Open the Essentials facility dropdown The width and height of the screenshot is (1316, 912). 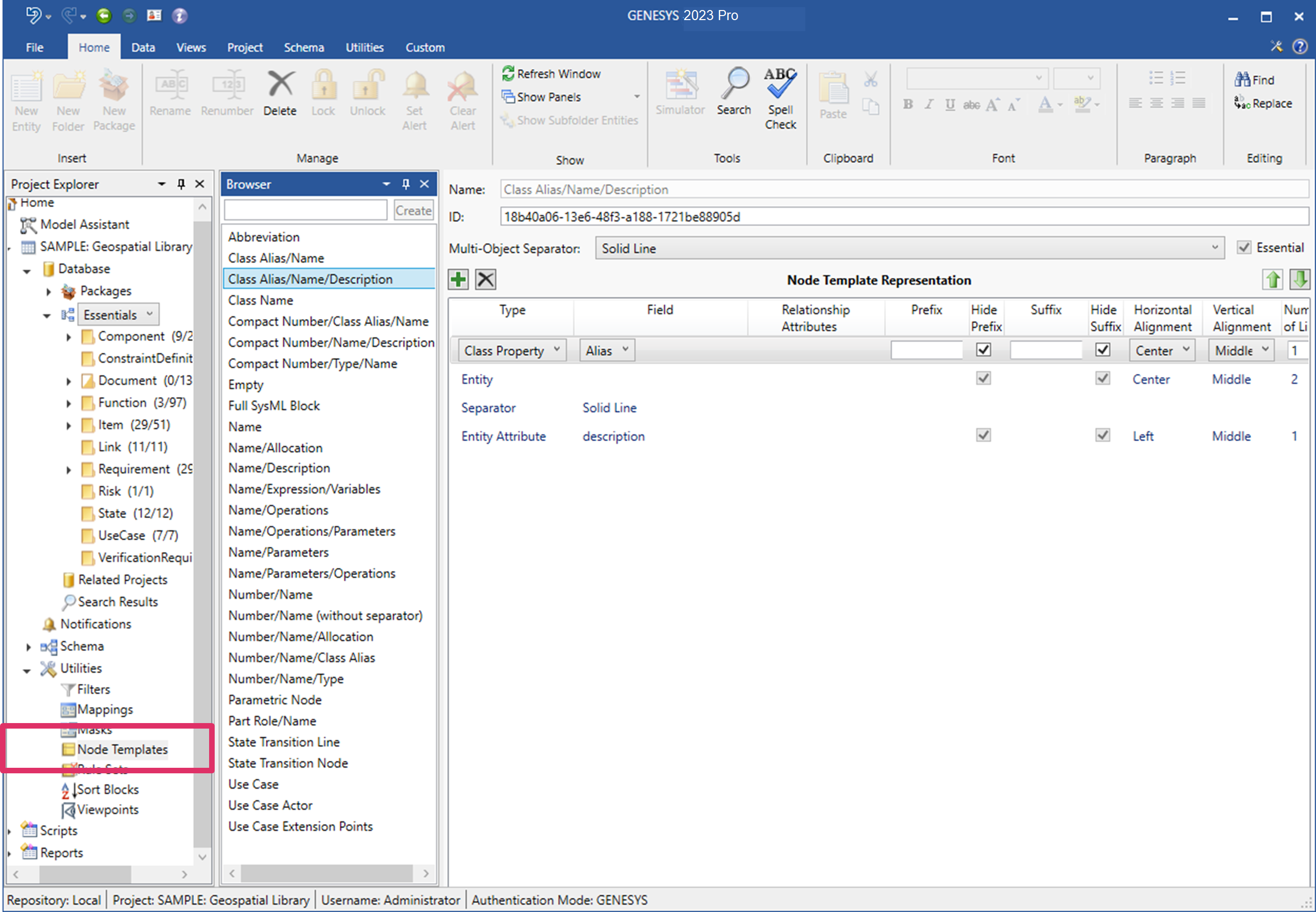point(118,315)
